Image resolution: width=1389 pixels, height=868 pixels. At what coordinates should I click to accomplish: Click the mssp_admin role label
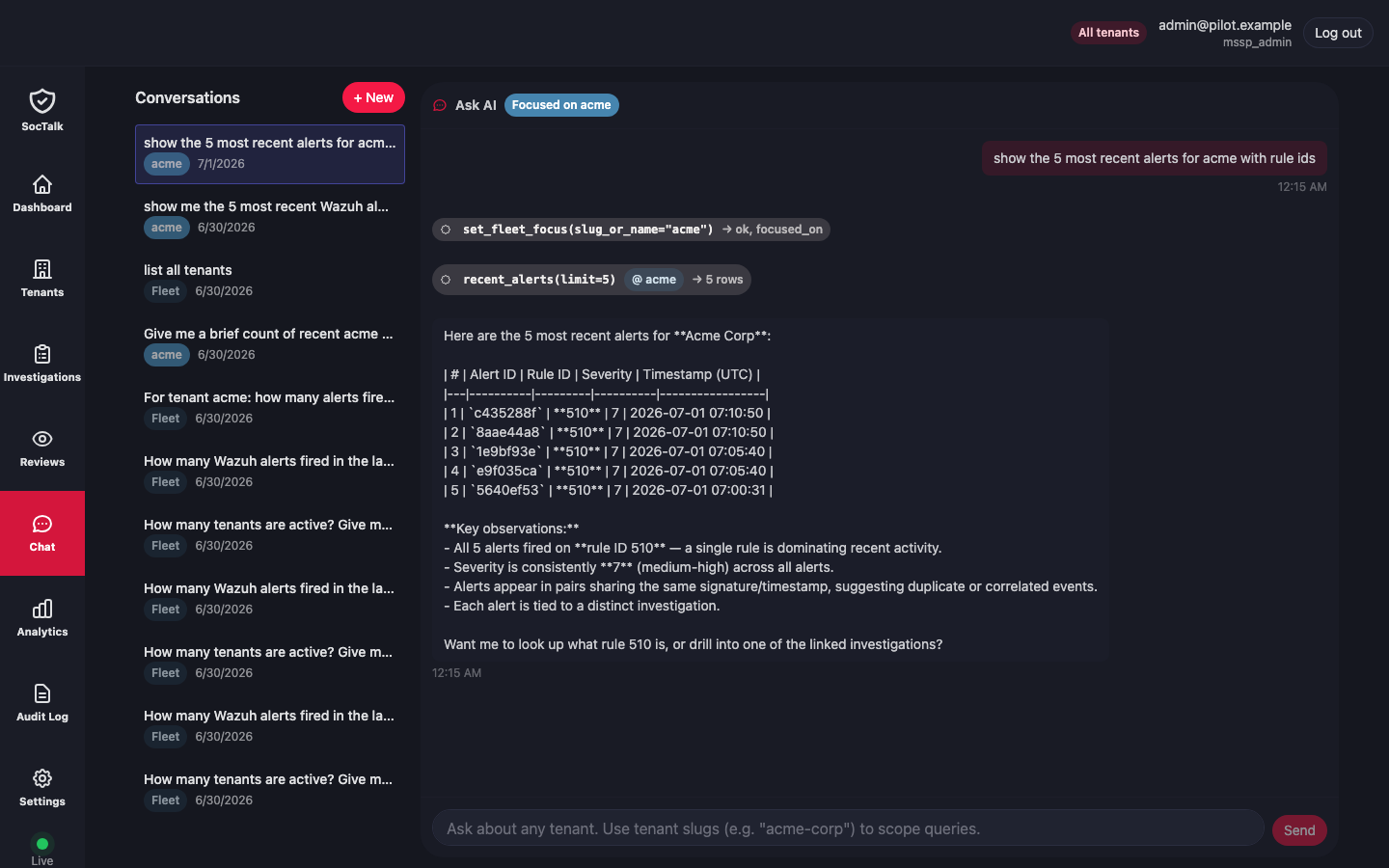[1257, 42]
